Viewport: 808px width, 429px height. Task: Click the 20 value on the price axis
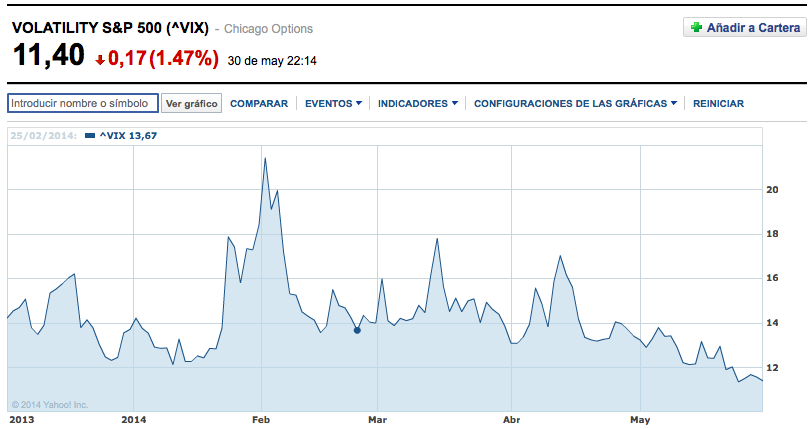pos(772,190)
